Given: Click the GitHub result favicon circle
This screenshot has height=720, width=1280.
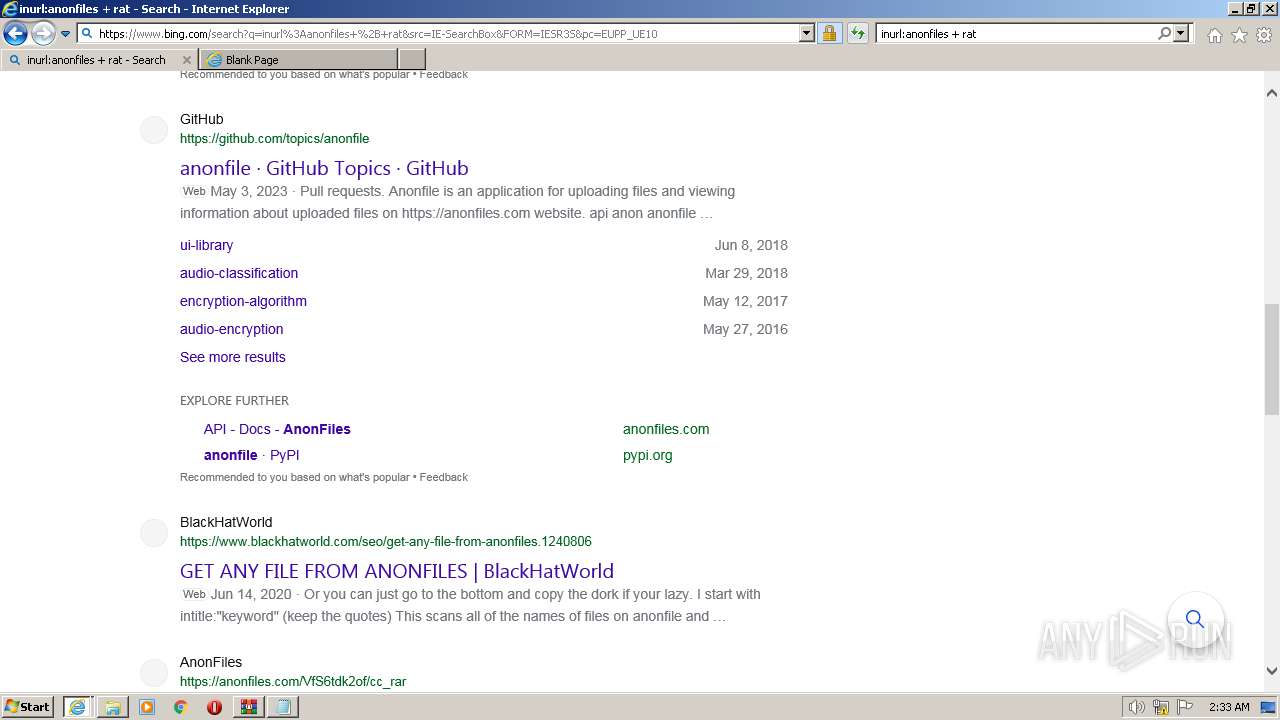Looking at the screenshot, I should coord(154,130).
